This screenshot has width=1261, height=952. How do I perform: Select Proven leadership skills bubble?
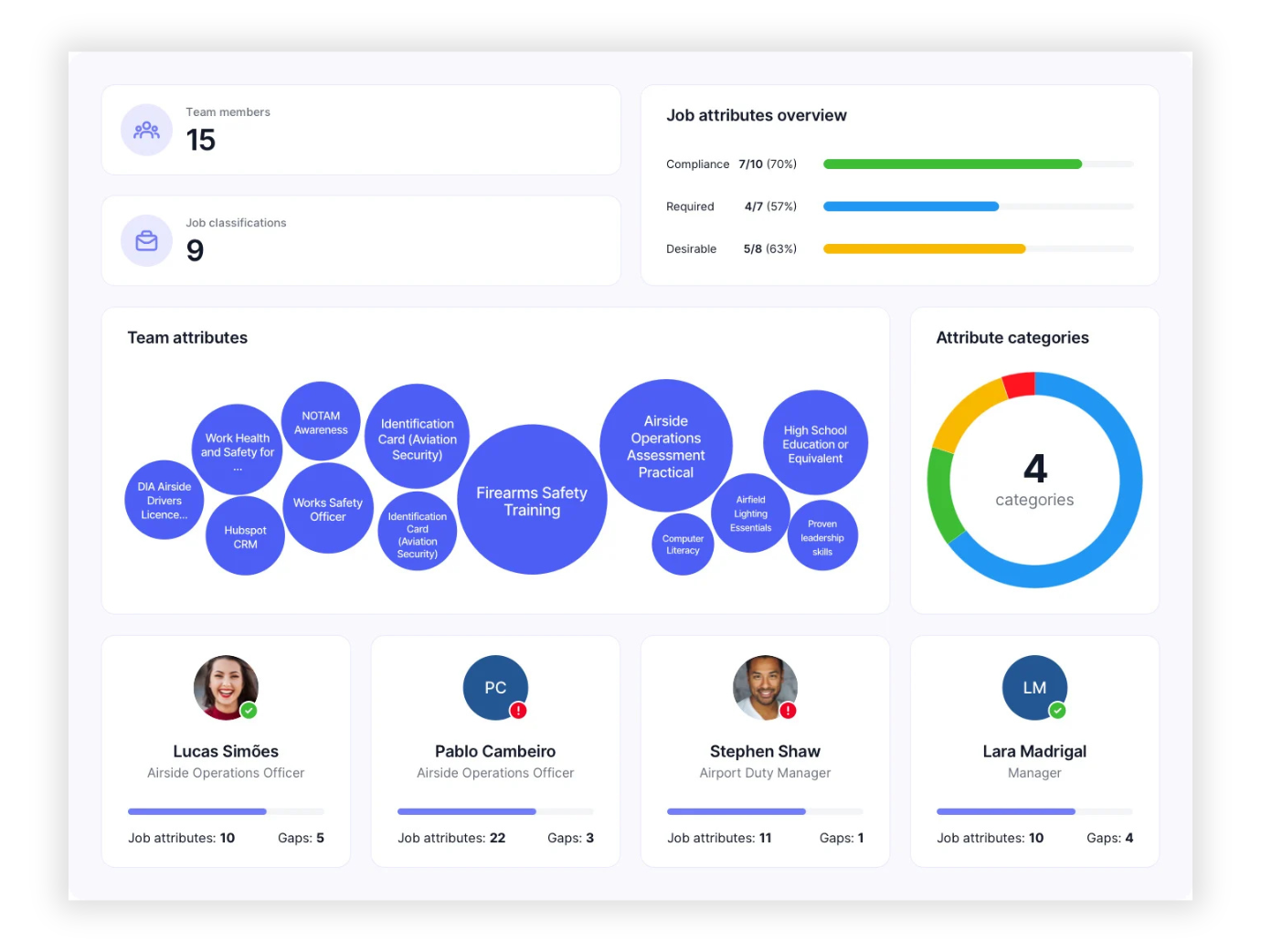point(822,536)
